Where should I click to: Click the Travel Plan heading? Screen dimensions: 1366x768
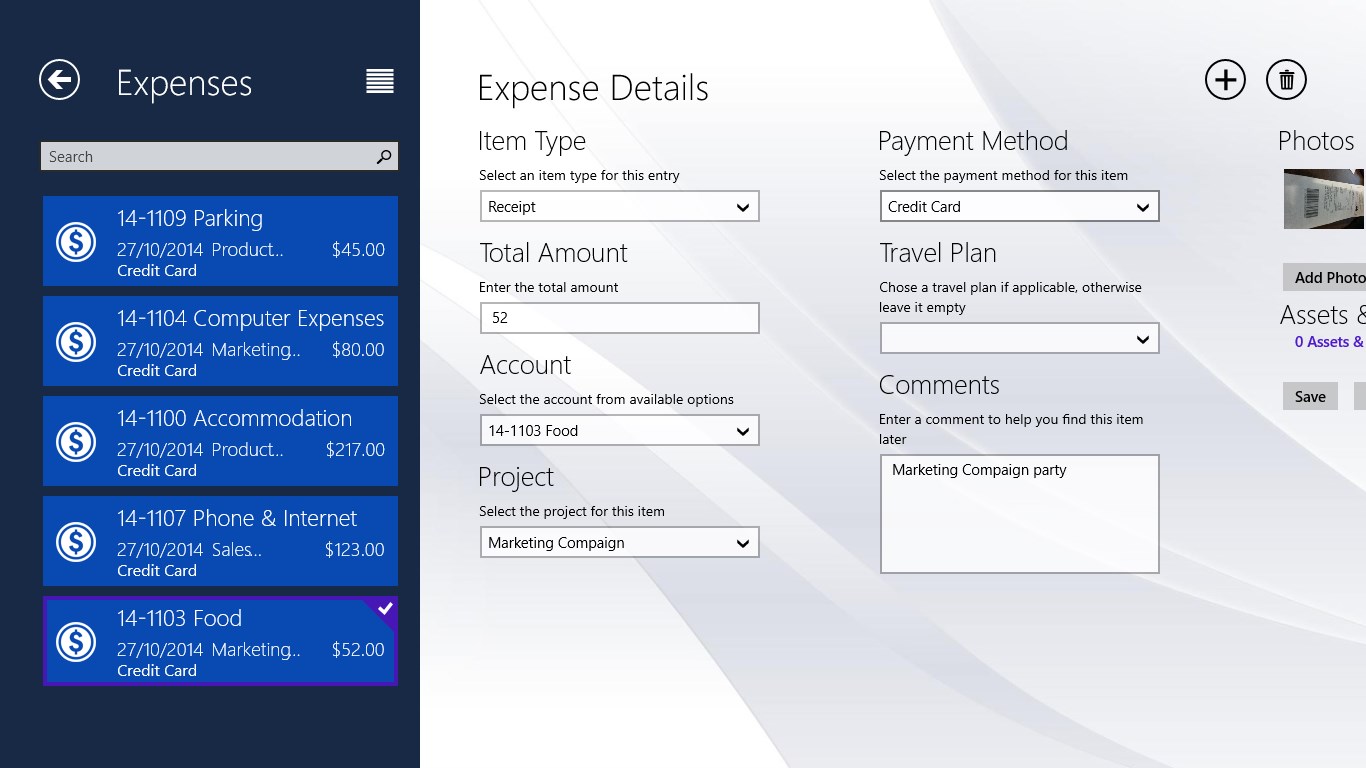pyautogui.click(x=938, y=253)
